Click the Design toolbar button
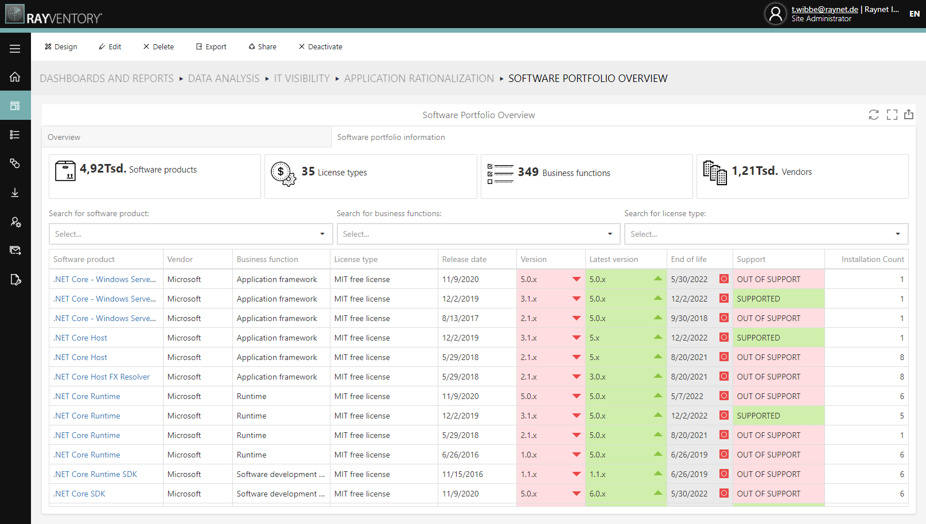Viewport: 926px width, 524px height. coord(61,47)
